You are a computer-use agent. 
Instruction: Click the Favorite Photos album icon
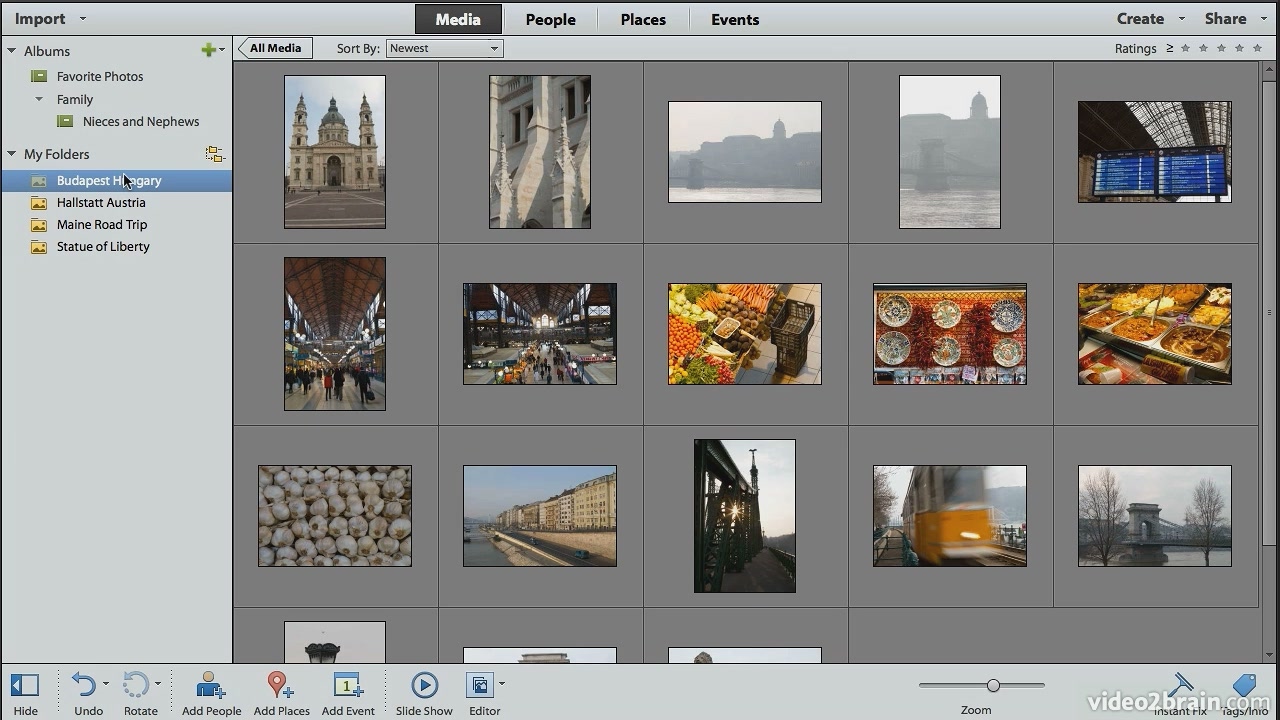click(x=39, y=76)
